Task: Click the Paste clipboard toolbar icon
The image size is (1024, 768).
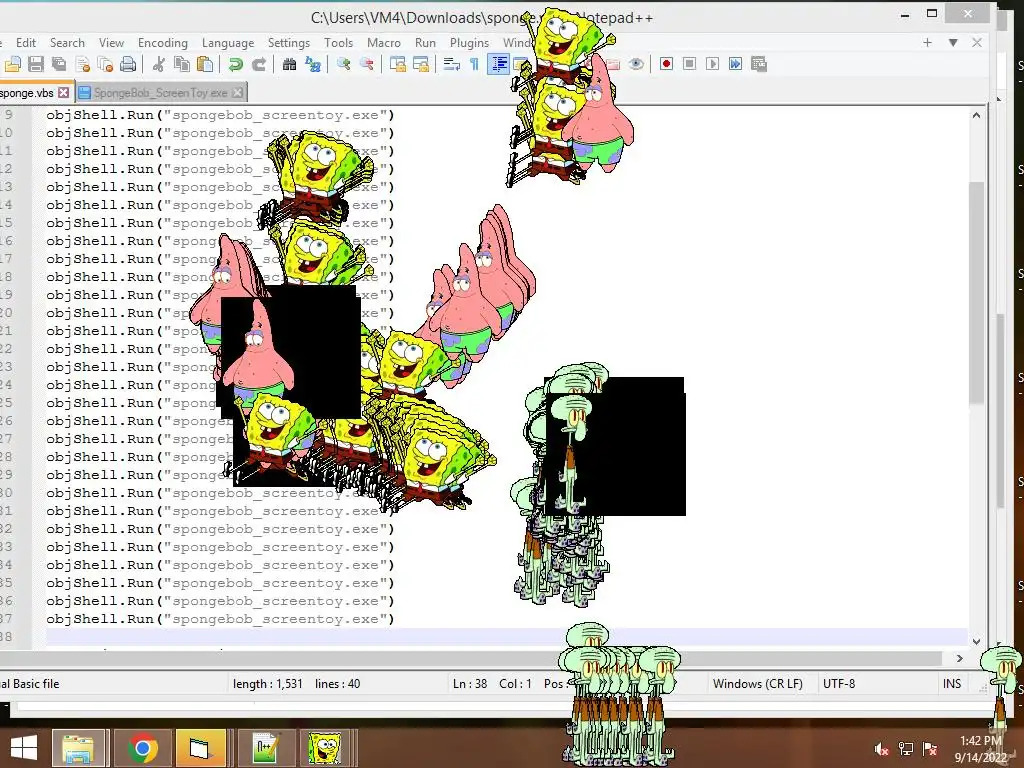Action: (x=205, y=64)
